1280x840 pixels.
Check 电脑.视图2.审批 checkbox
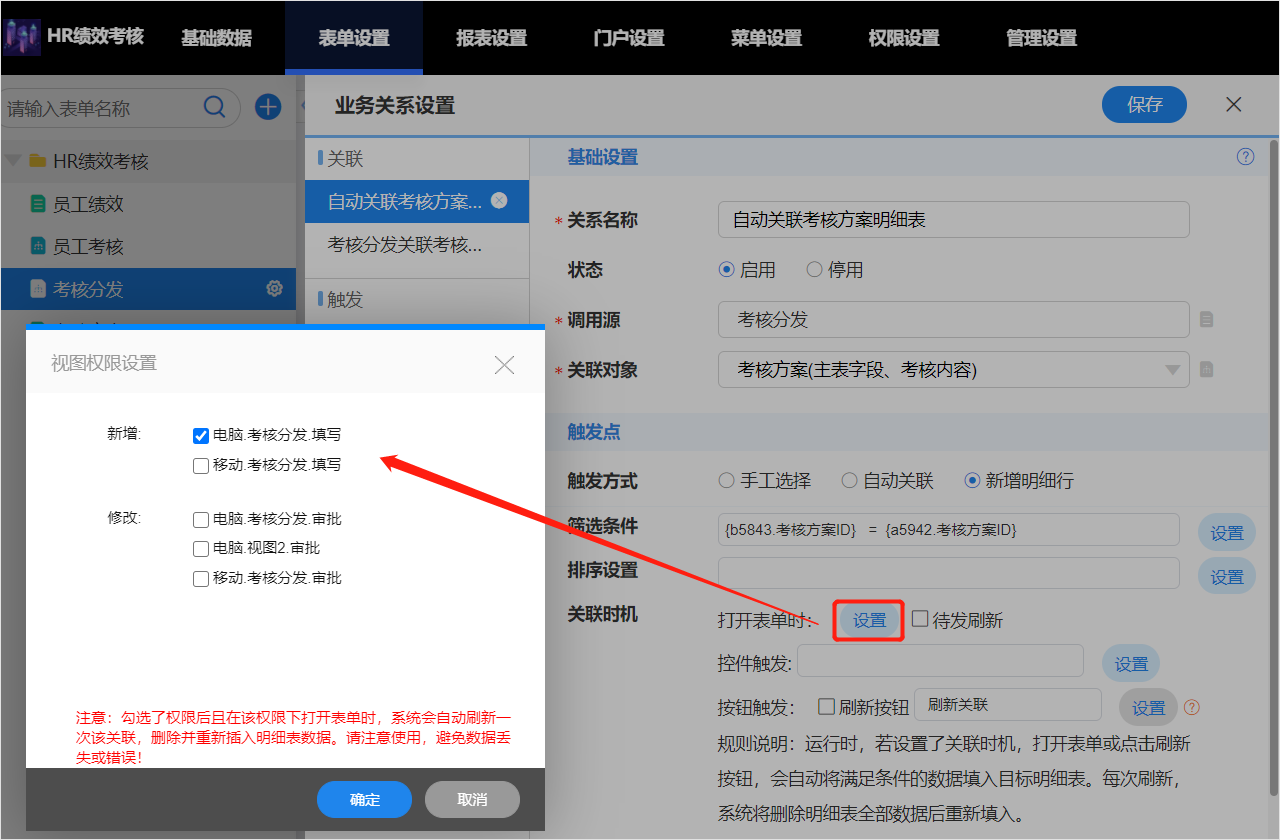tap(201, 549)
